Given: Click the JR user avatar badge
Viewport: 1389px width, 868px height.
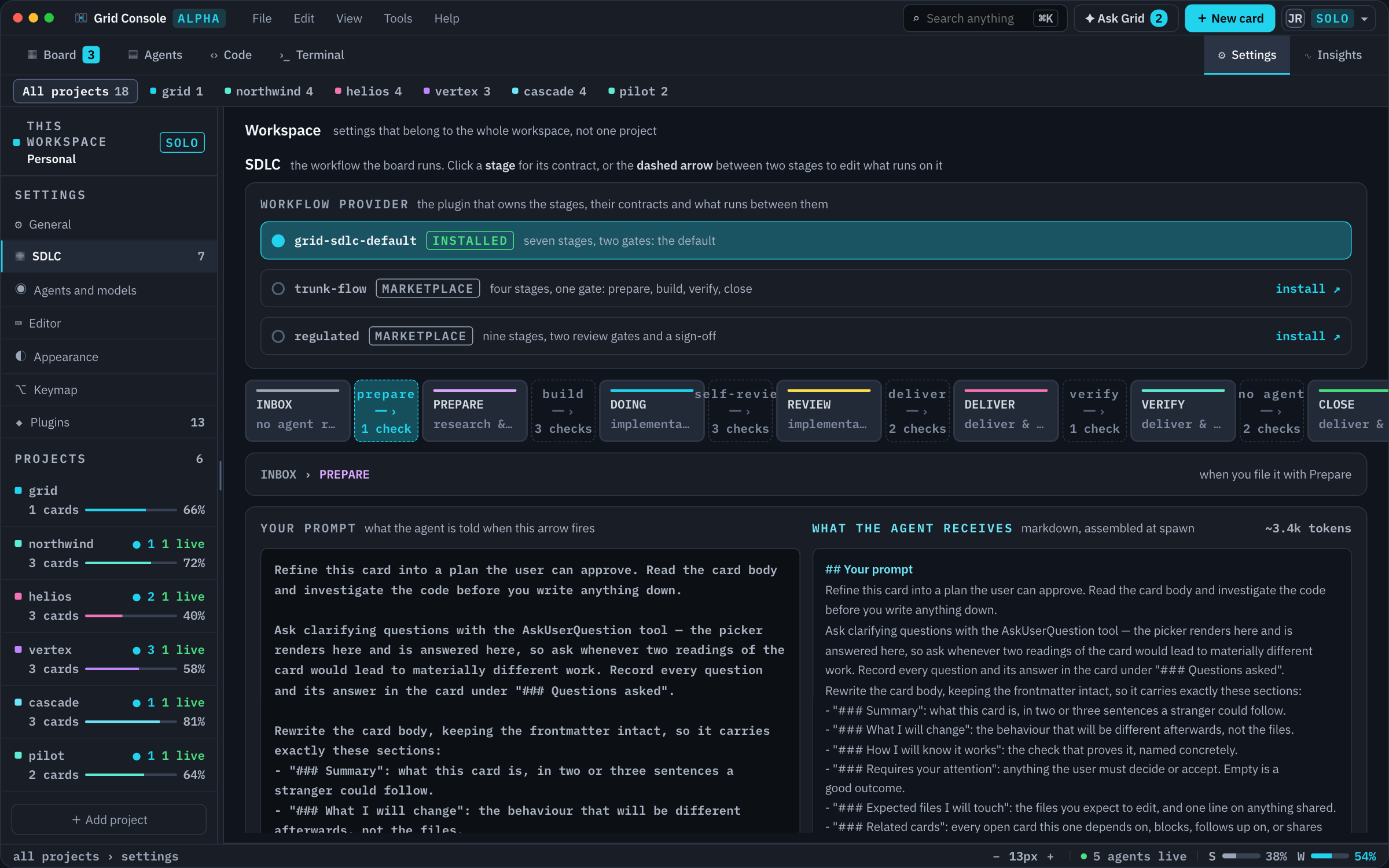Looking at the screenshot, I should 1295,19.
